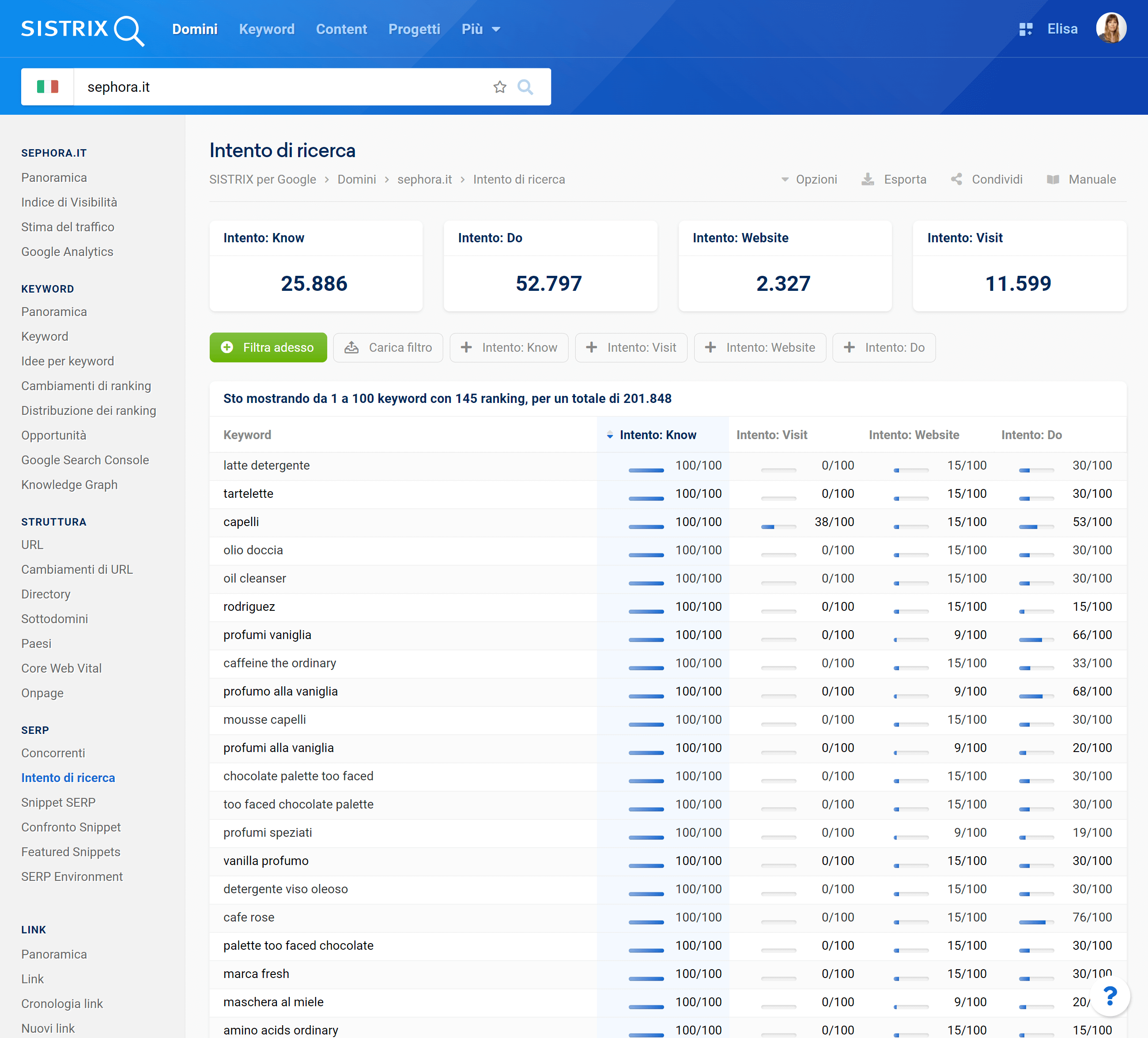Click the 68/100 Do value for profumo alla vaniglia

pyautogui.click(x=1091, y=691)
